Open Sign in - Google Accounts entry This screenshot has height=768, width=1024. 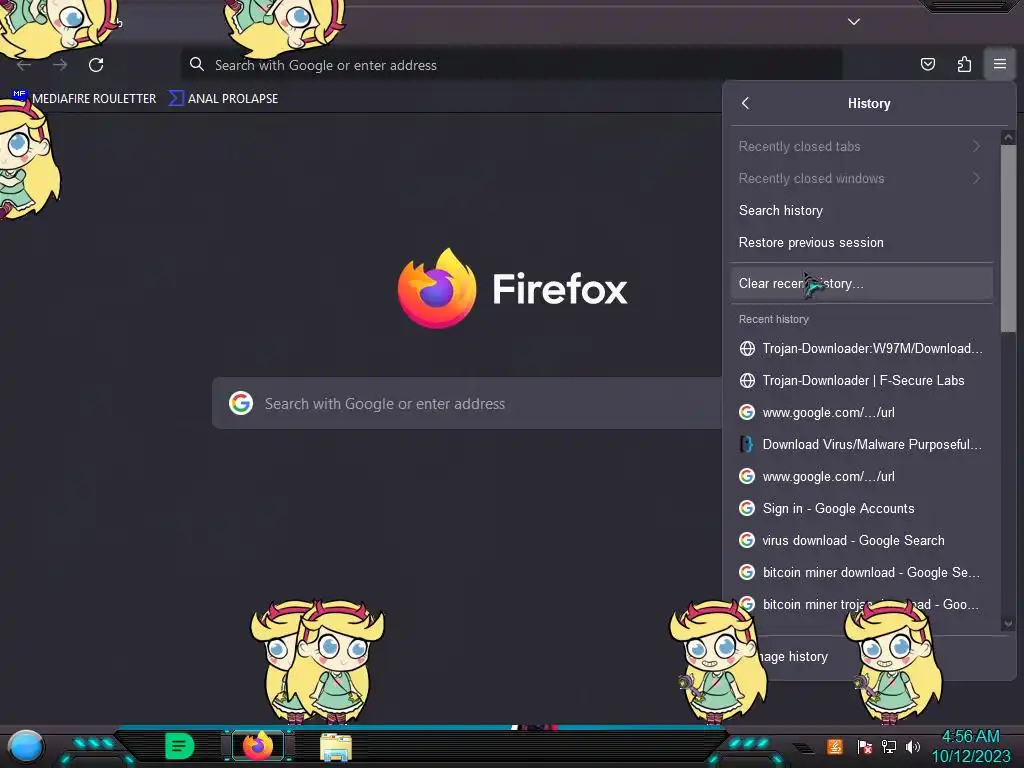coord(861,508)
